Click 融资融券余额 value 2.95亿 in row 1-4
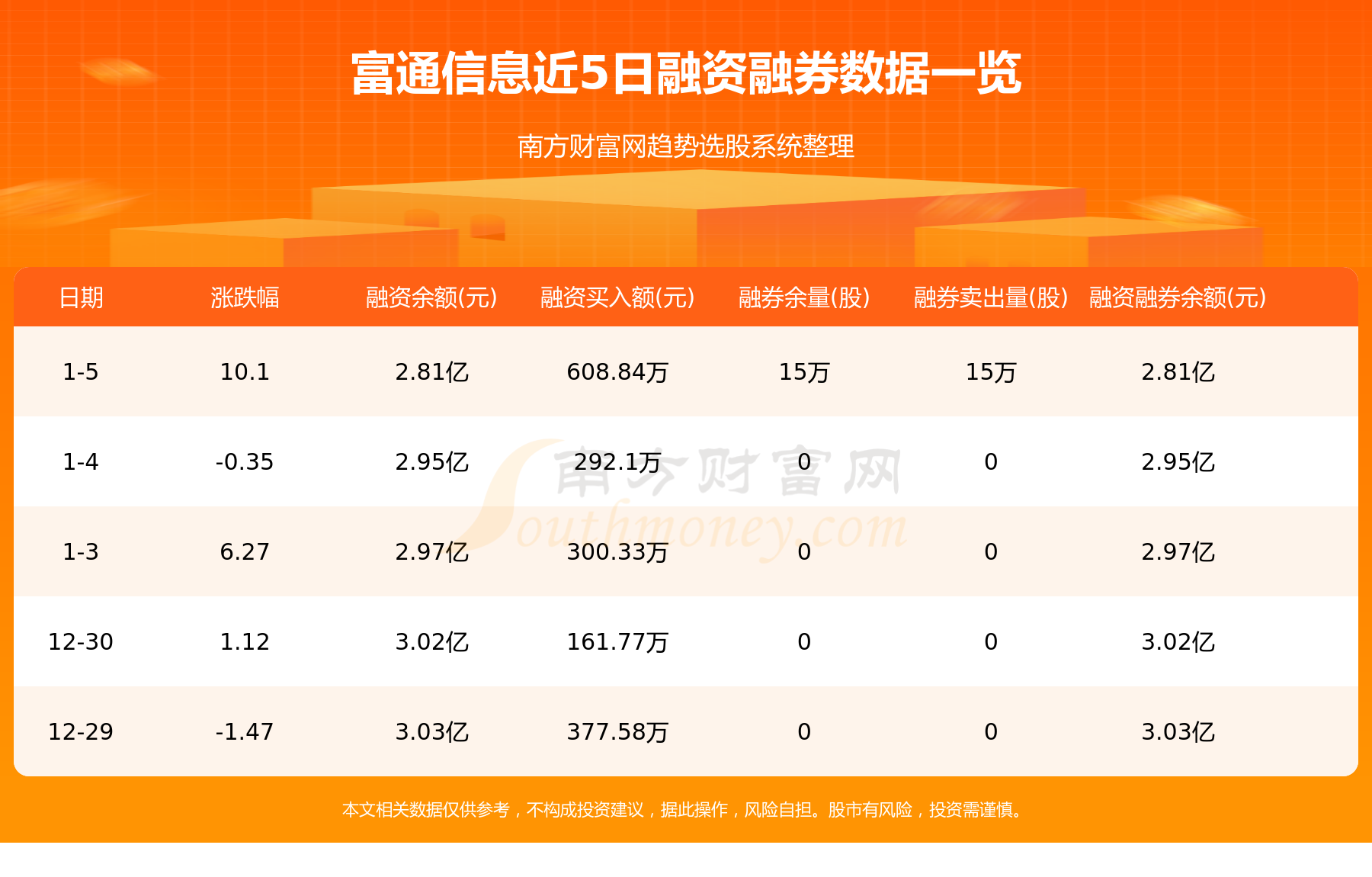 pos(1178,462)
